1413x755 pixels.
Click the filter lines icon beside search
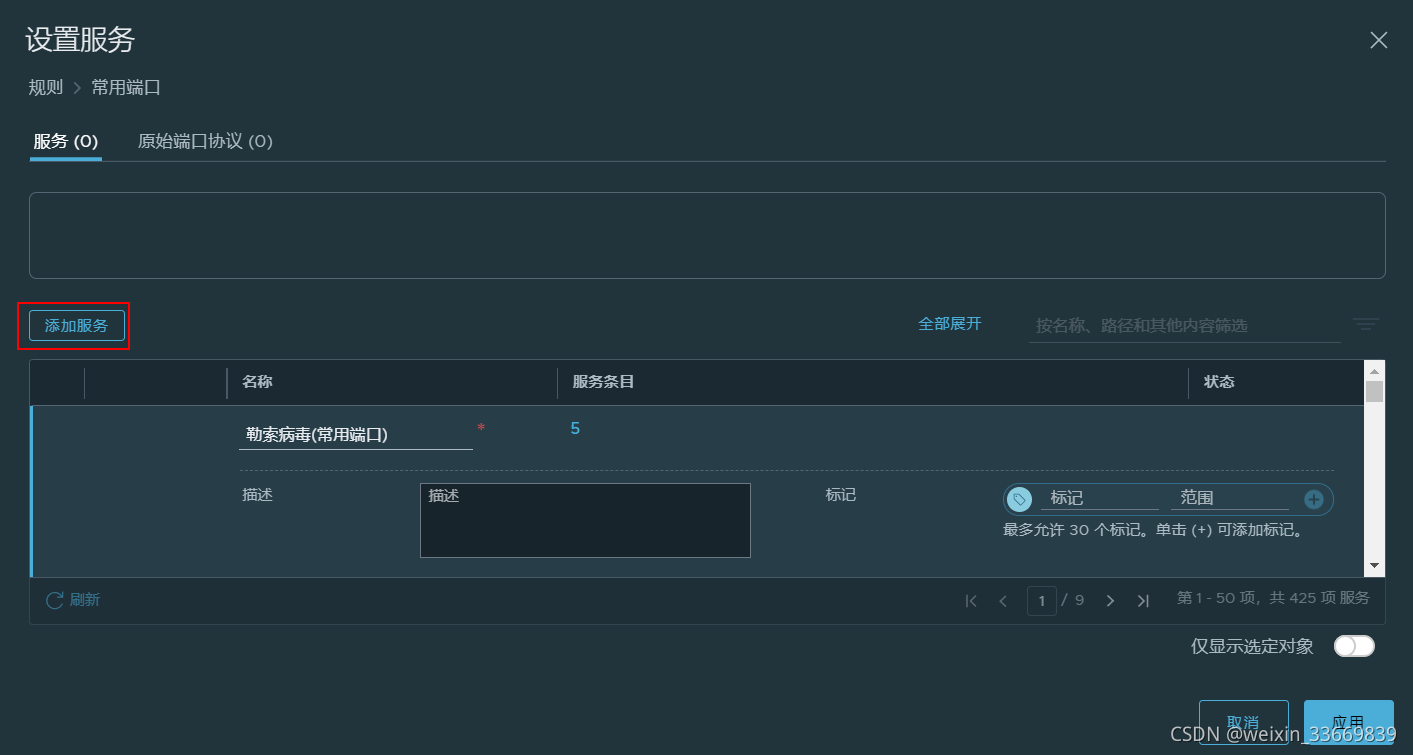click(1365, 325)
